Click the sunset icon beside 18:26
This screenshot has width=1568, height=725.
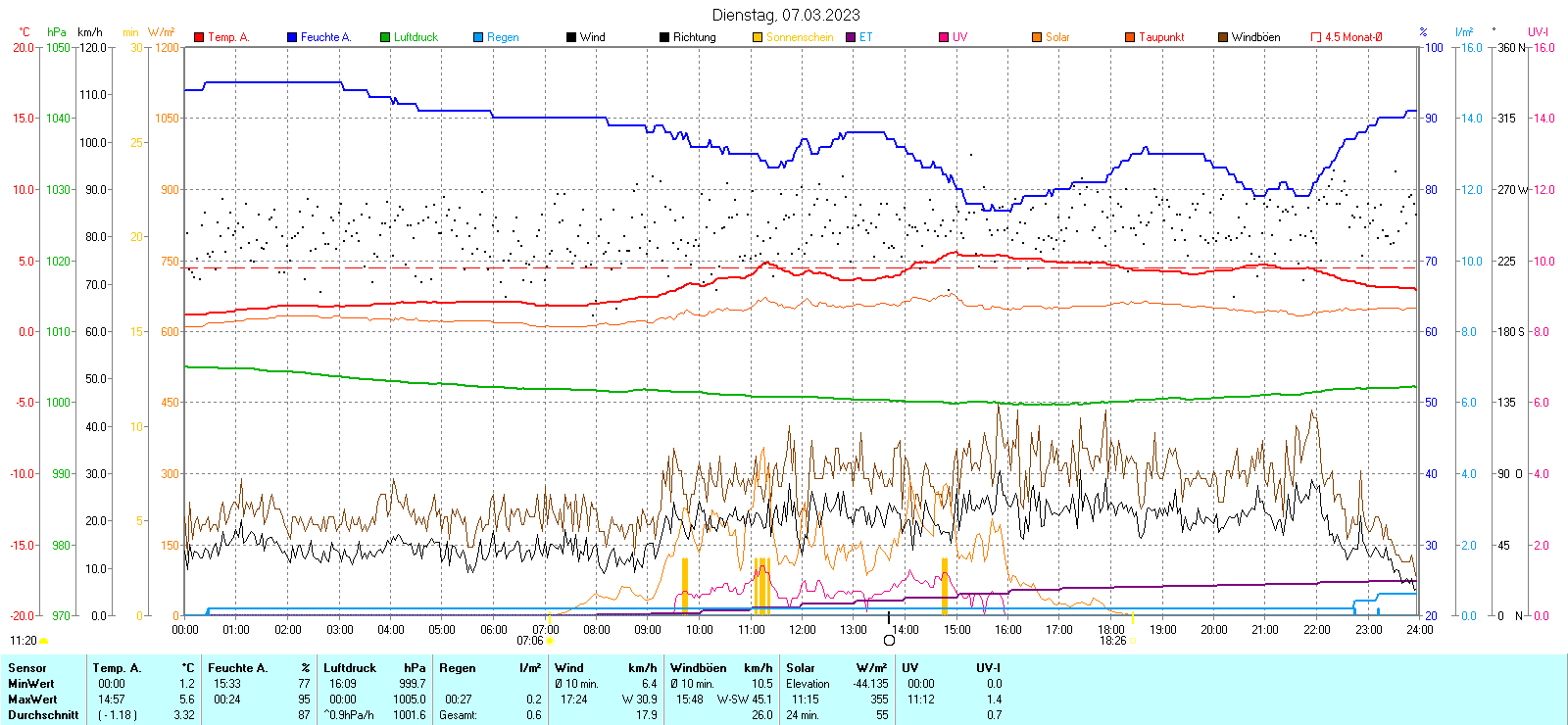[1133, 641]
